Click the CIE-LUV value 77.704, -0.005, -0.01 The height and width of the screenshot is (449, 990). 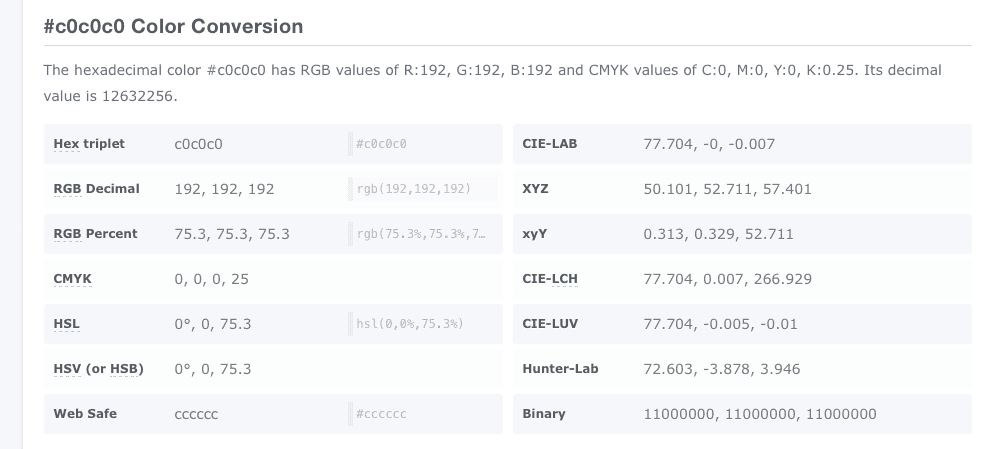coord(721,324)
